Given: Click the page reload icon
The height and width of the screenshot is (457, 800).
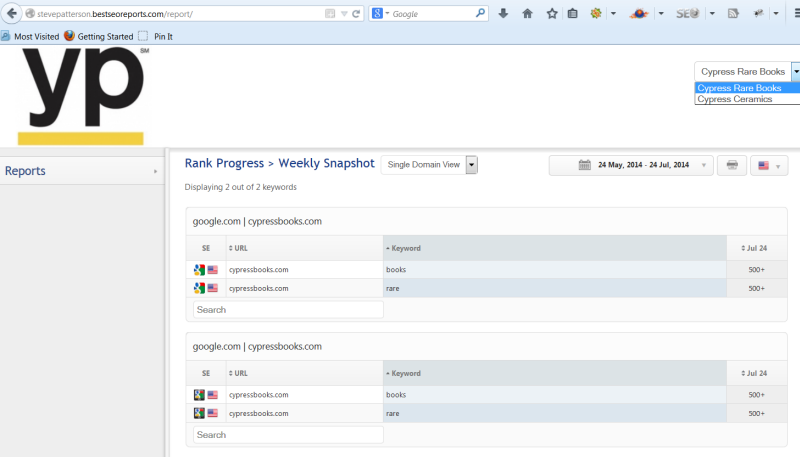Looking at the screenshot, I should [x=356, y=14].
